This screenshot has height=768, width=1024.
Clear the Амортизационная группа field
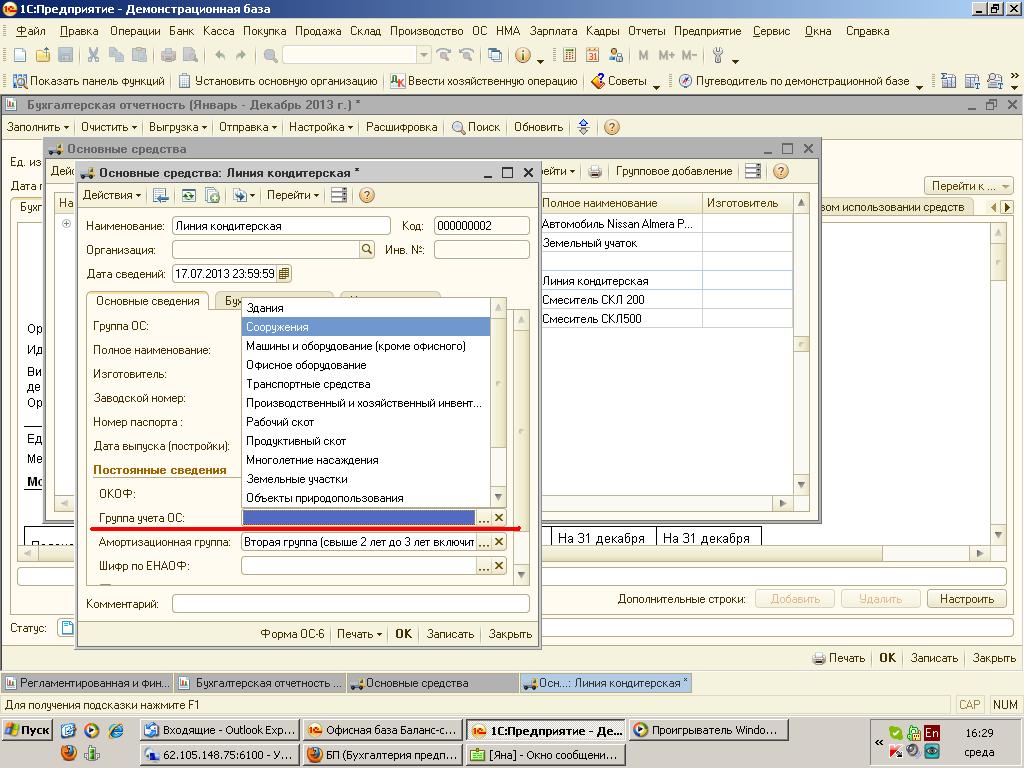click(x=499, y=542)
